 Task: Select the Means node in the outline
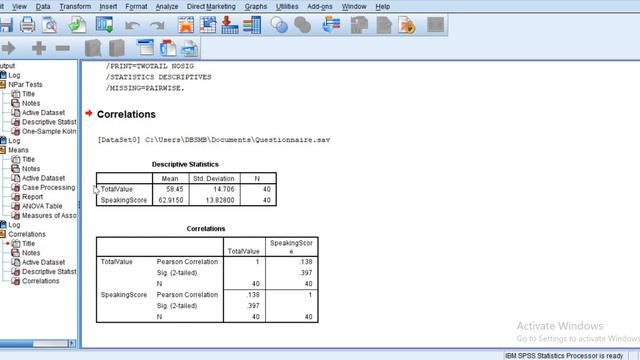click(18, 150)
